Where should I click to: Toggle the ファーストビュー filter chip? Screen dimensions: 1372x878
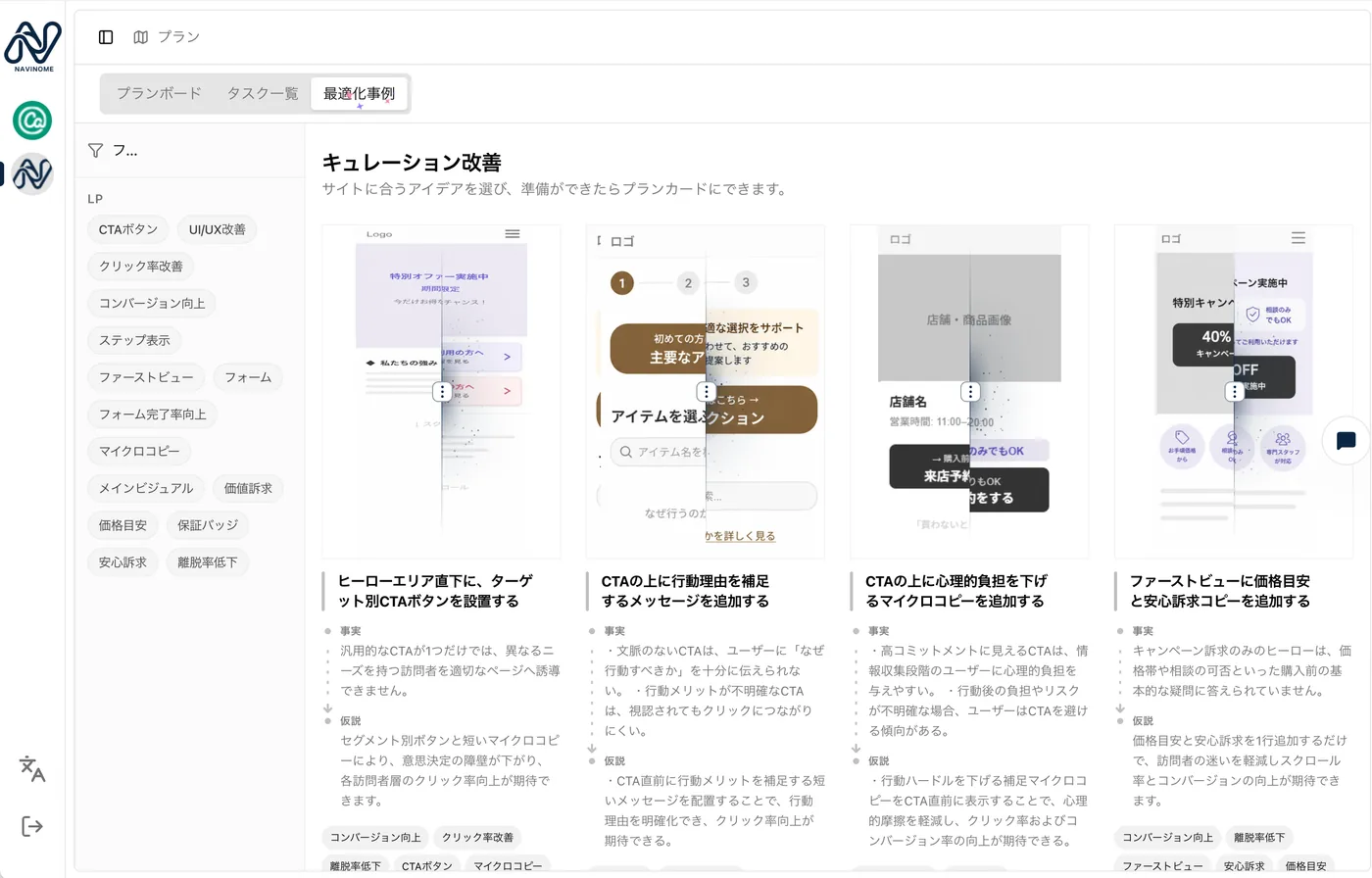tap(146, 377)
